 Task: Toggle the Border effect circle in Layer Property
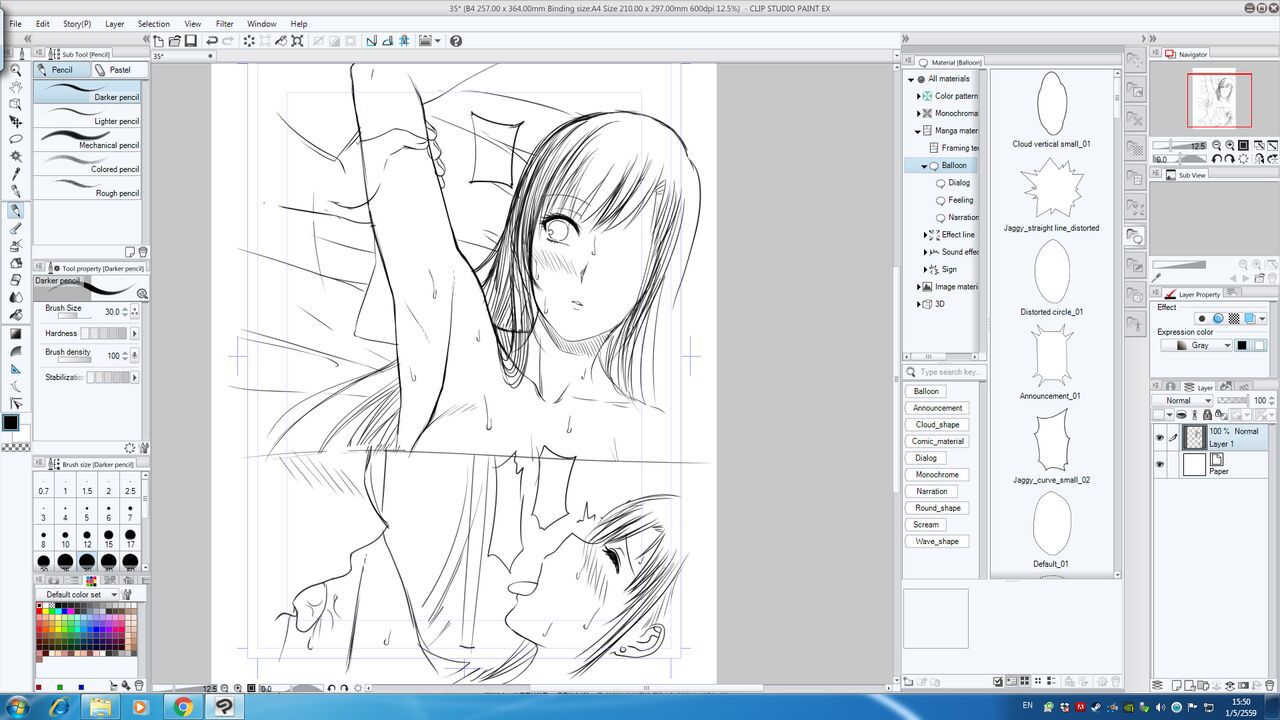coord(1202,319)
